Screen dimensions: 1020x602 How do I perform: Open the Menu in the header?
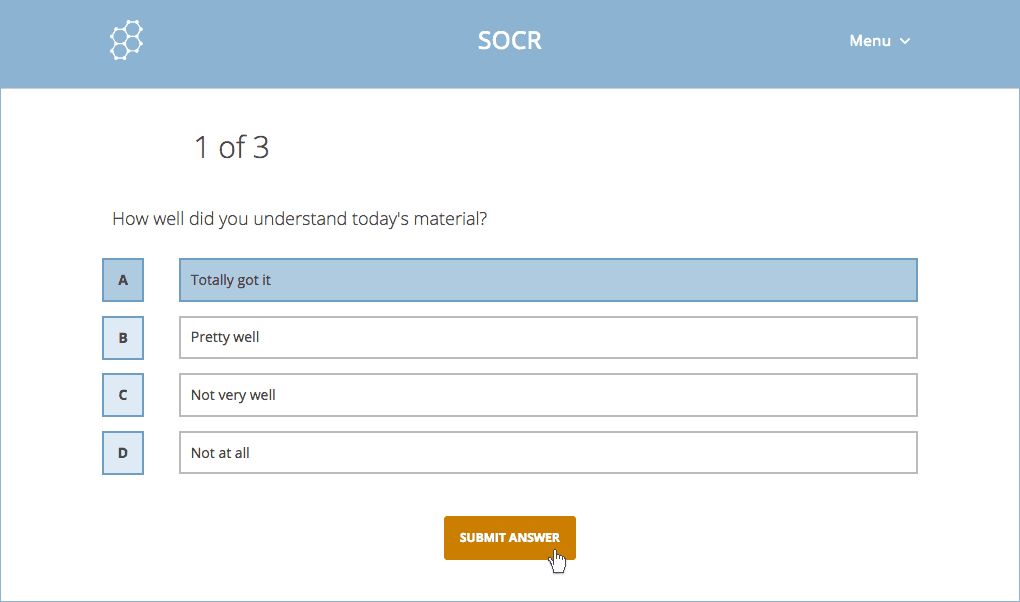(870, 41)
